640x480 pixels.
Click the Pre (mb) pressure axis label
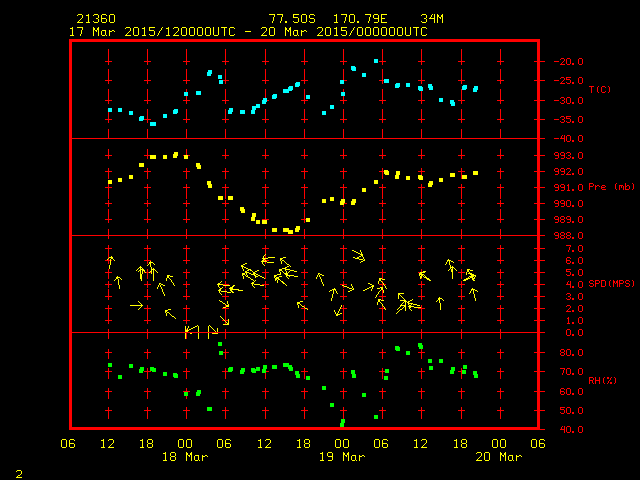pos(611,187)
